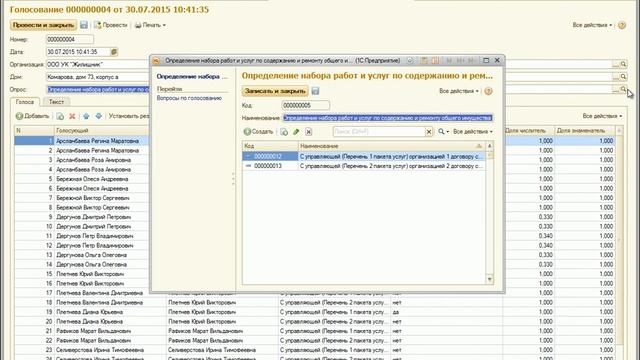Screen dimensions: 640x360
Task: Click the Доля числитель column header
Action: (x=529, y=131)
